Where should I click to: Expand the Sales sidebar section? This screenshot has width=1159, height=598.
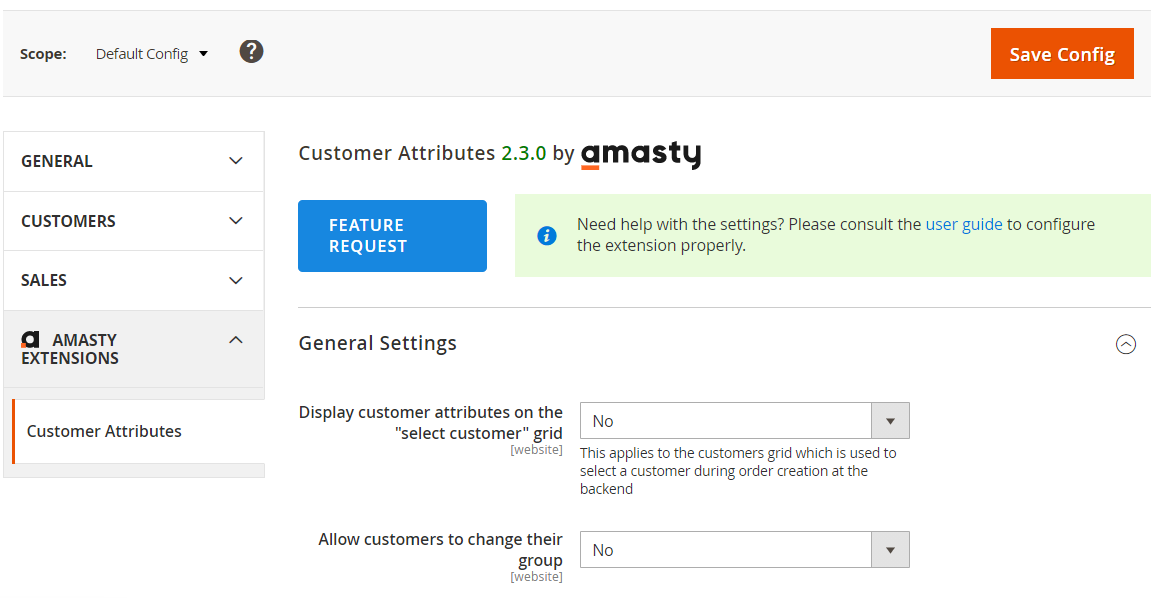[133, 280]
